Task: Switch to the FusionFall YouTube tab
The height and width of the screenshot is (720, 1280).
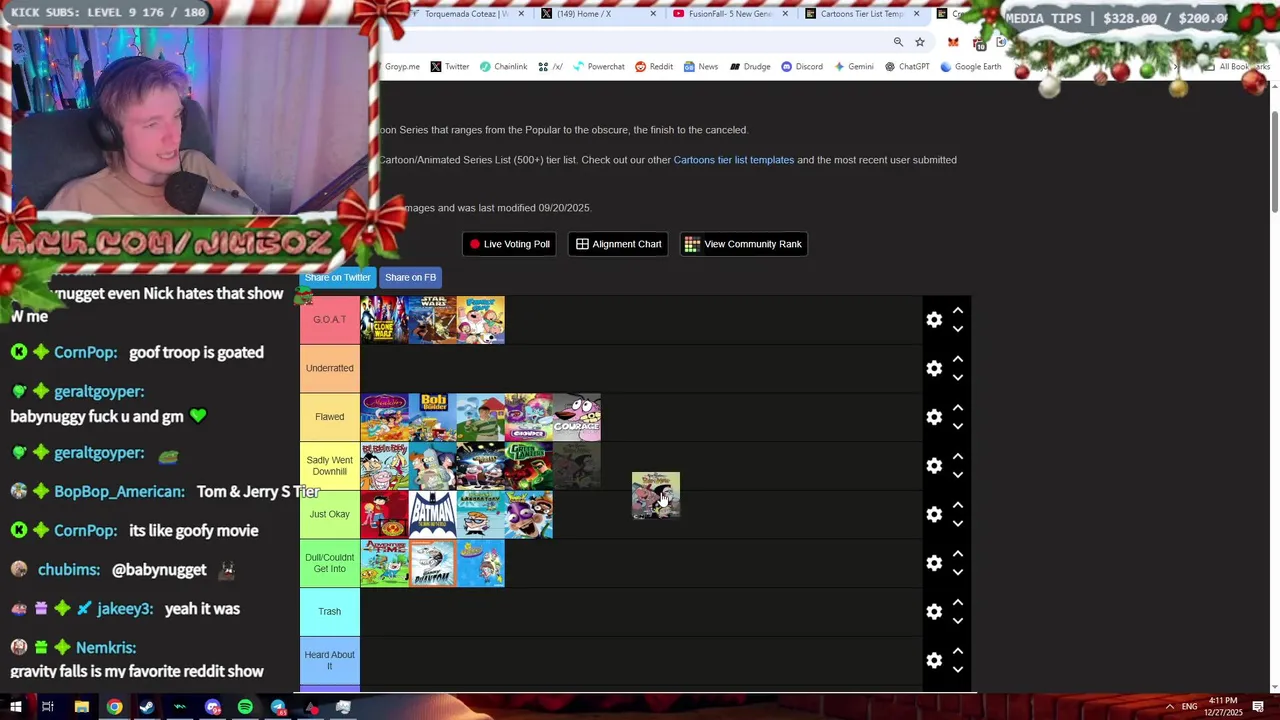Action: pyautogui.click(x=730, y=14)
